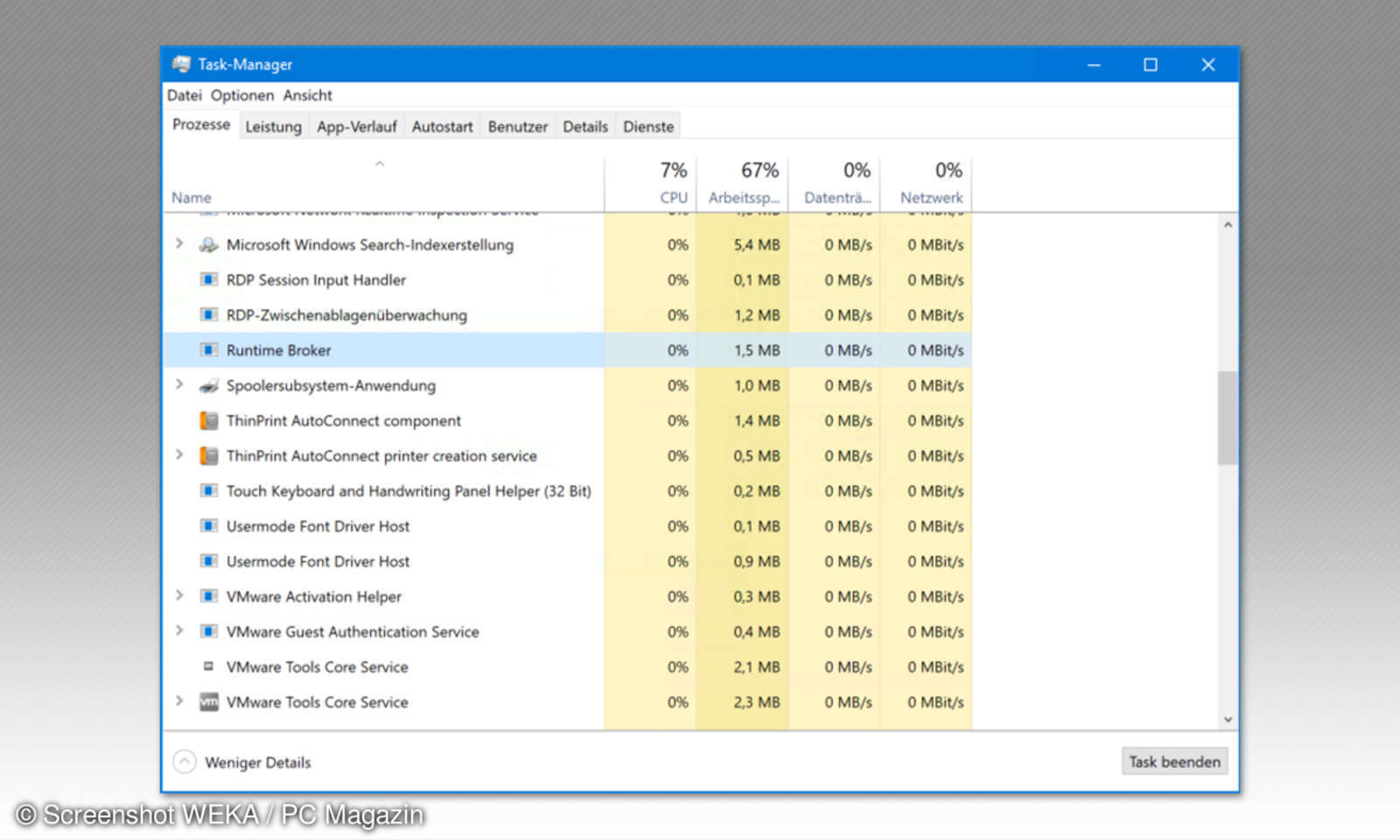This screenshot has width=1400, height=840.
Task: Click the Usermode Font Driver Host icon
Action: click(209, 526)
